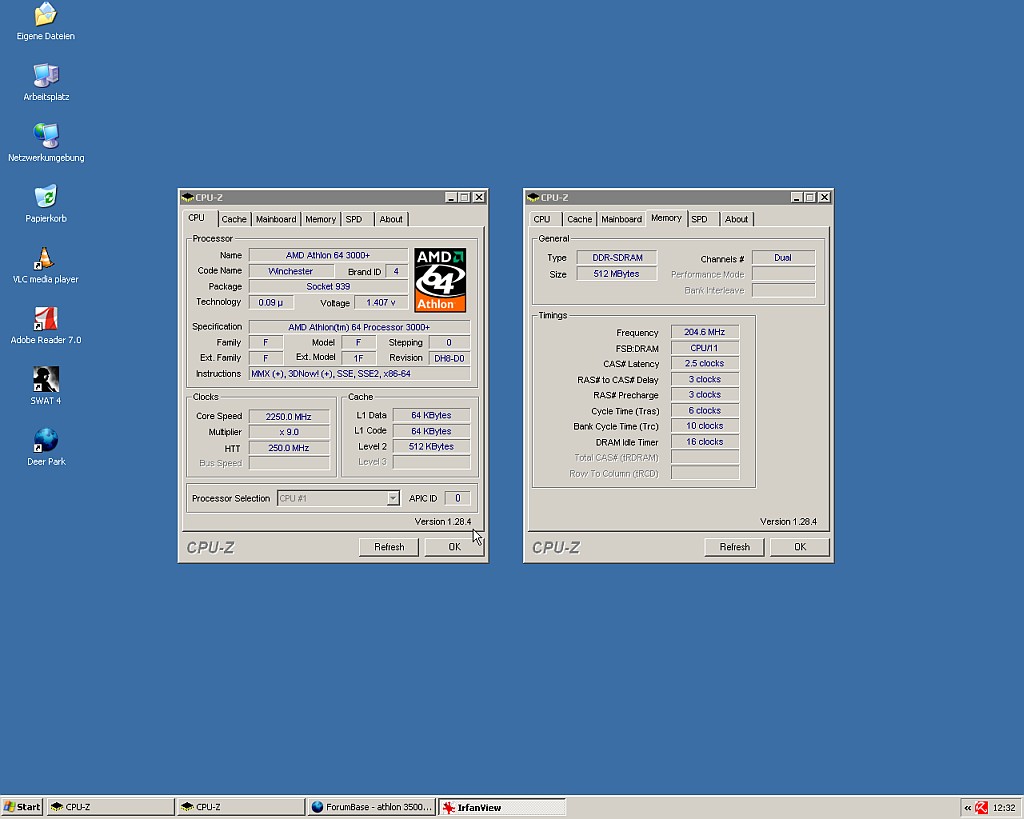Click the Level 2 cache value 512 KBytes
The height and width of the screenshot is (819, 1024).
point(431,447)
